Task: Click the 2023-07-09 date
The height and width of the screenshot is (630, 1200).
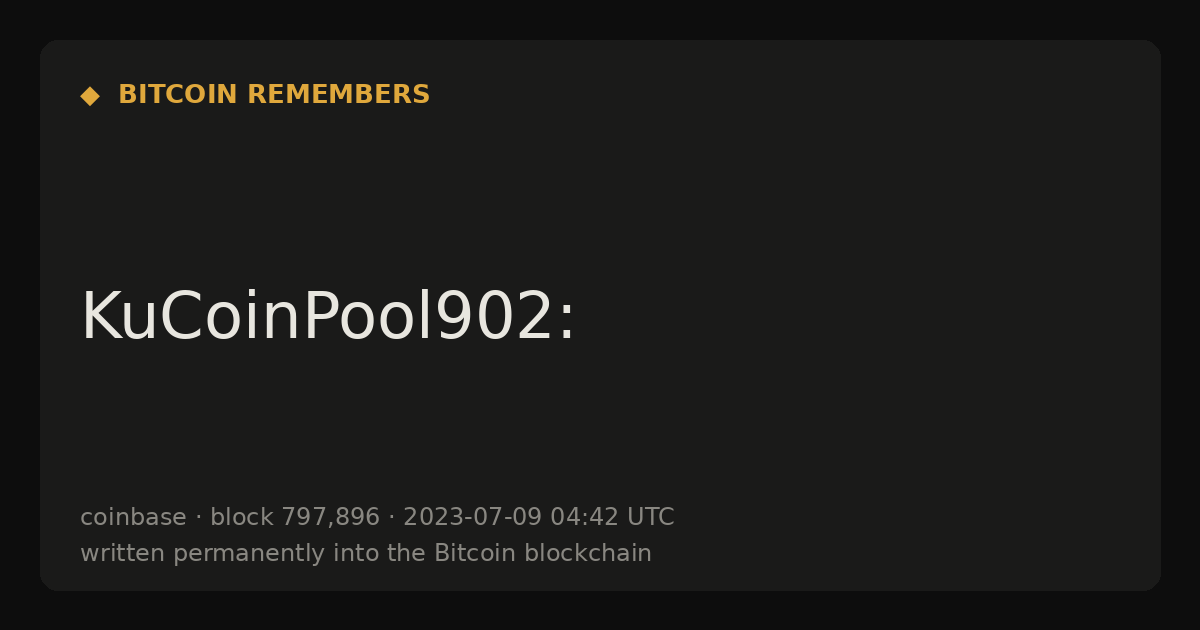Action: [x=472, y=517]
